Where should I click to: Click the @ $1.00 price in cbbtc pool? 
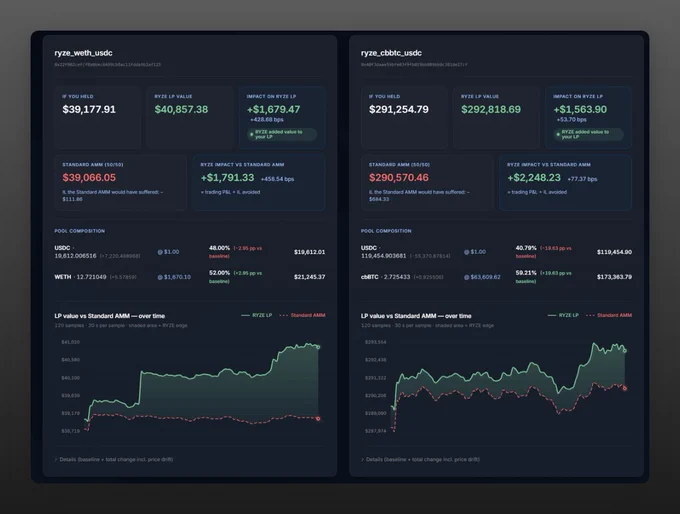click(x=475, y=252)
